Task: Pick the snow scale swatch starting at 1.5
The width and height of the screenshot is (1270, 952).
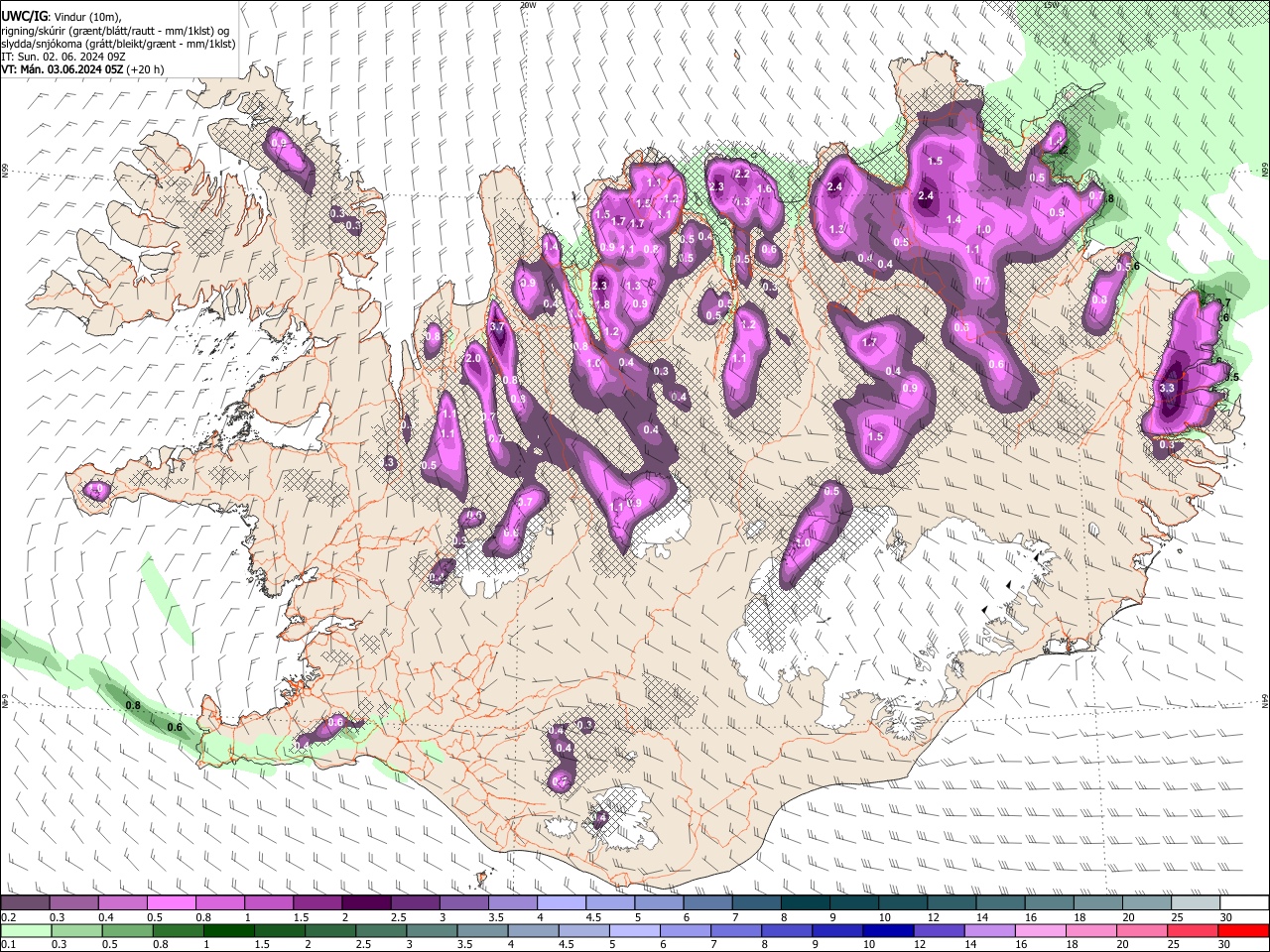Action: (x=317, y=903)
